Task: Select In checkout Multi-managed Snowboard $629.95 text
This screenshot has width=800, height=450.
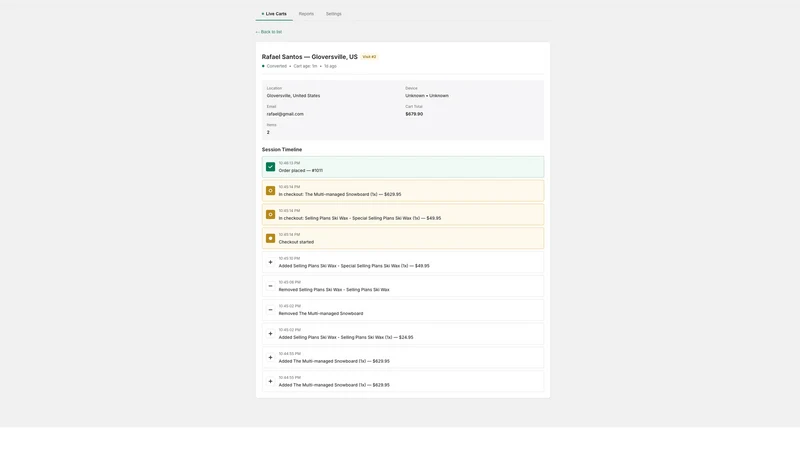Action: (340, 194)
